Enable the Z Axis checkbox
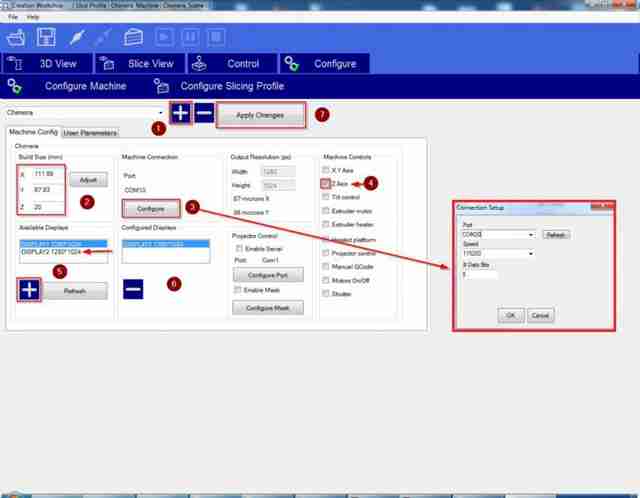640x498 pixels. (325, 184)
